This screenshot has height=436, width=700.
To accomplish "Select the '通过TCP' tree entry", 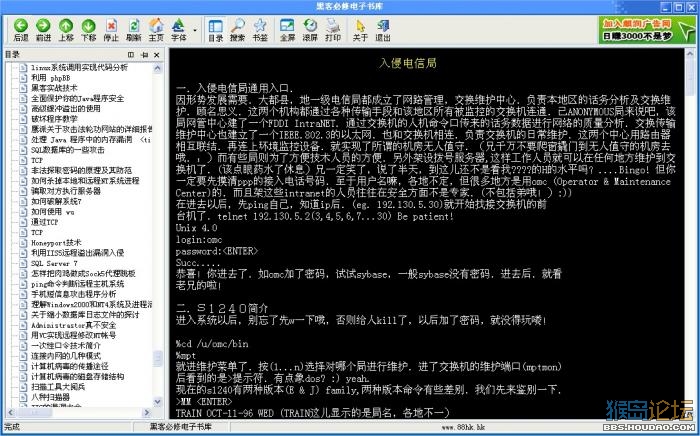I will [44, 222].
